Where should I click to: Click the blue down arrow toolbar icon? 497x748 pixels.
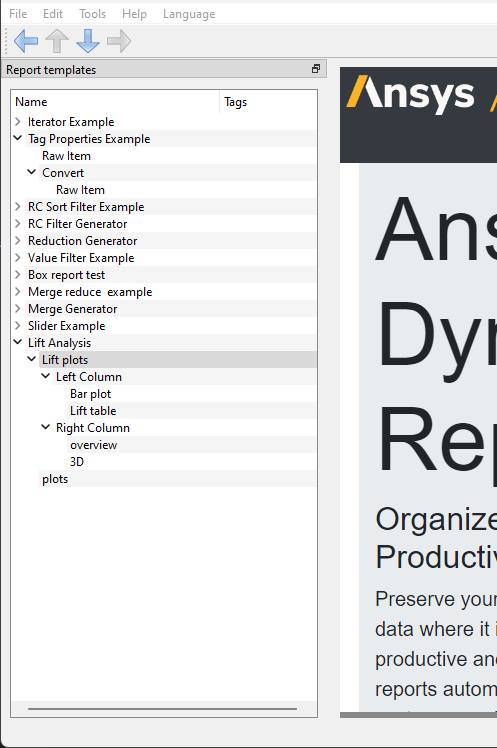click(88, 41)
